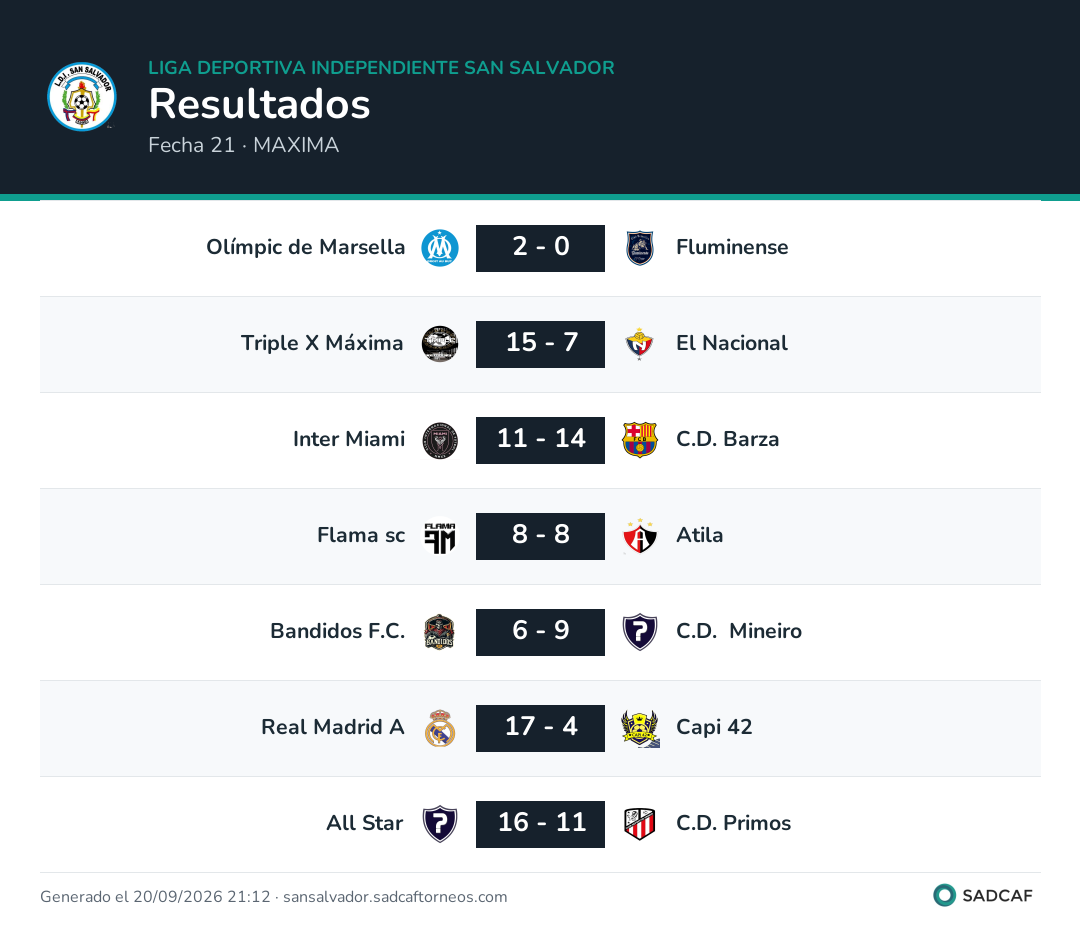Click the Inter Miami round logo

tap(440, 440)
